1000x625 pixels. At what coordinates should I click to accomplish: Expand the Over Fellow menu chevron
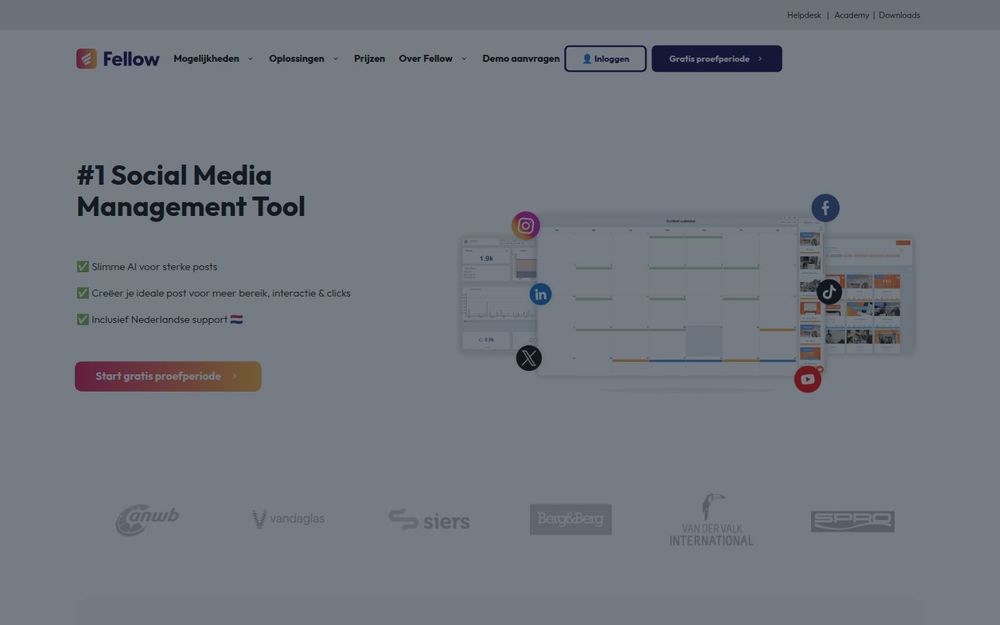click(x=464, y=59)
